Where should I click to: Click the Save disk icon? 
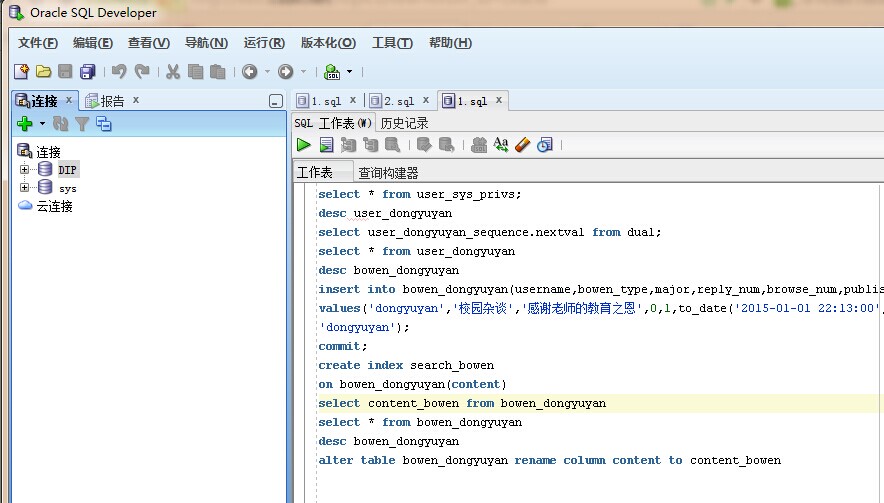point(65,72)
